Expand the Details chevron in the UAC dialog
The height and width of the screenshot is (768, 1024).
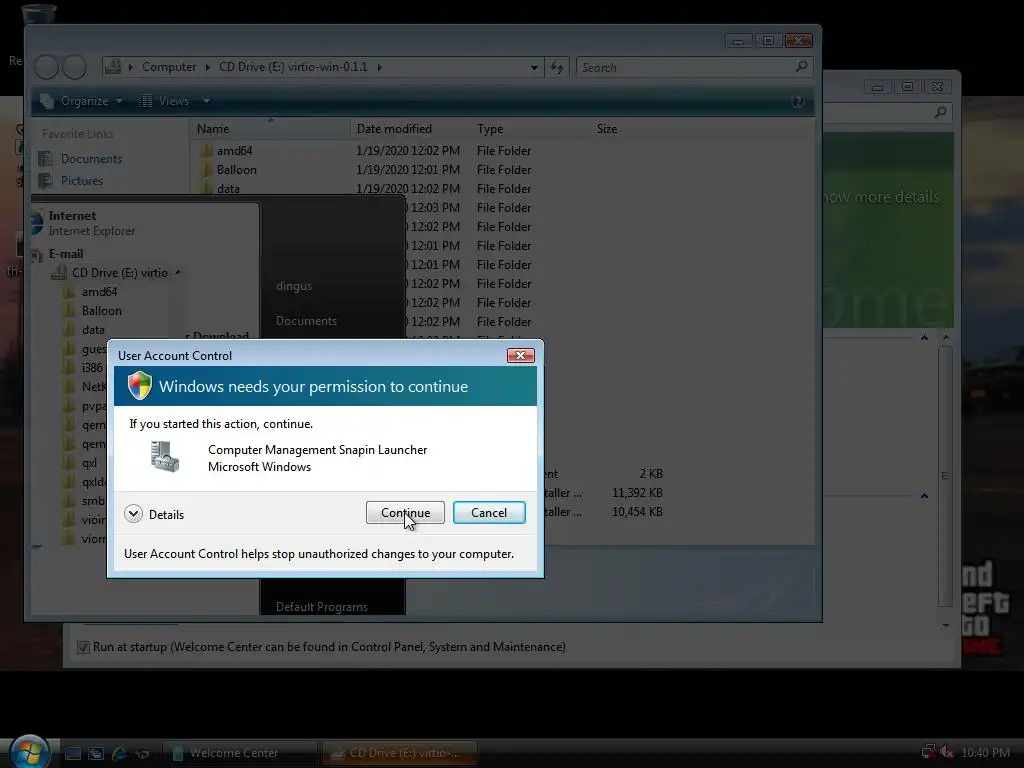pyautogui.click(x=133, y=514)
